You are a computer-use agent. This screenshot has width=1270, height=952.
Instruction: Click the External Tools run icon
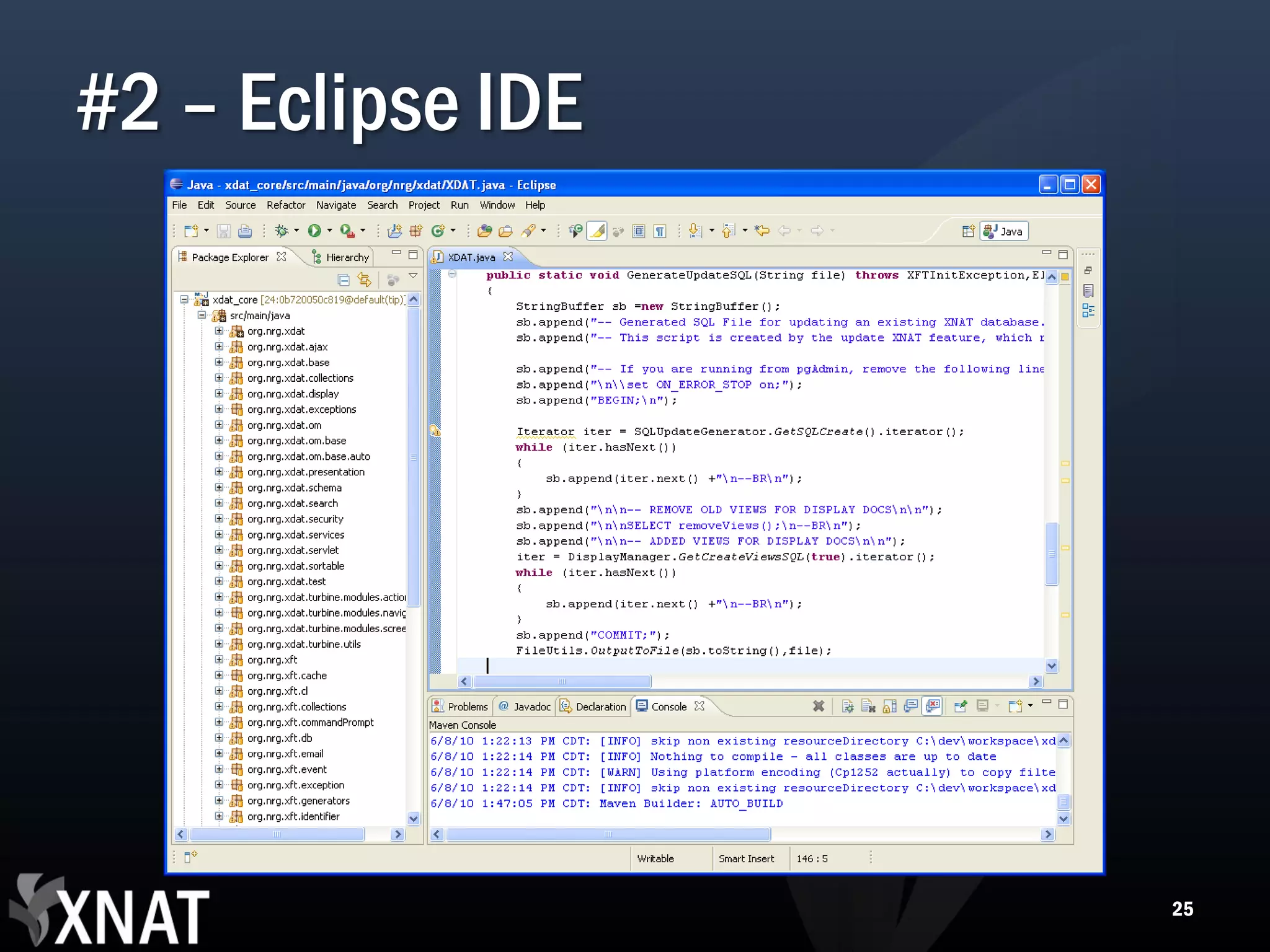pos(347,231)
